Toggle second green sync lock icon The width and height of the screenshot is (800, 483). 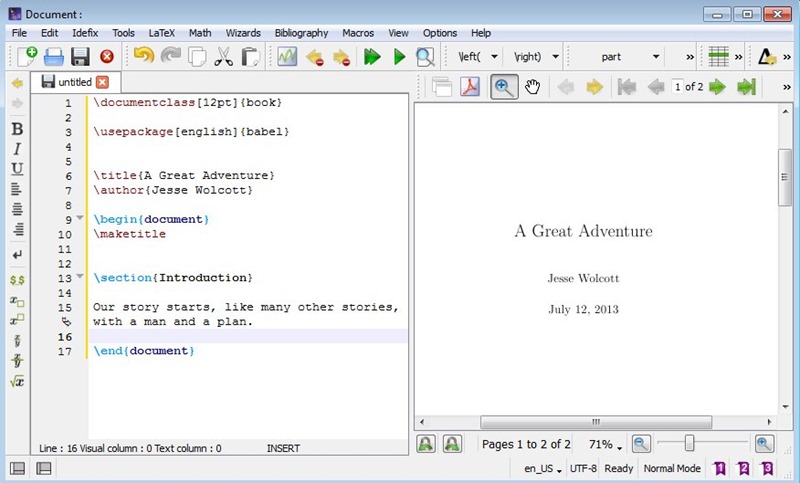[452, 444]
